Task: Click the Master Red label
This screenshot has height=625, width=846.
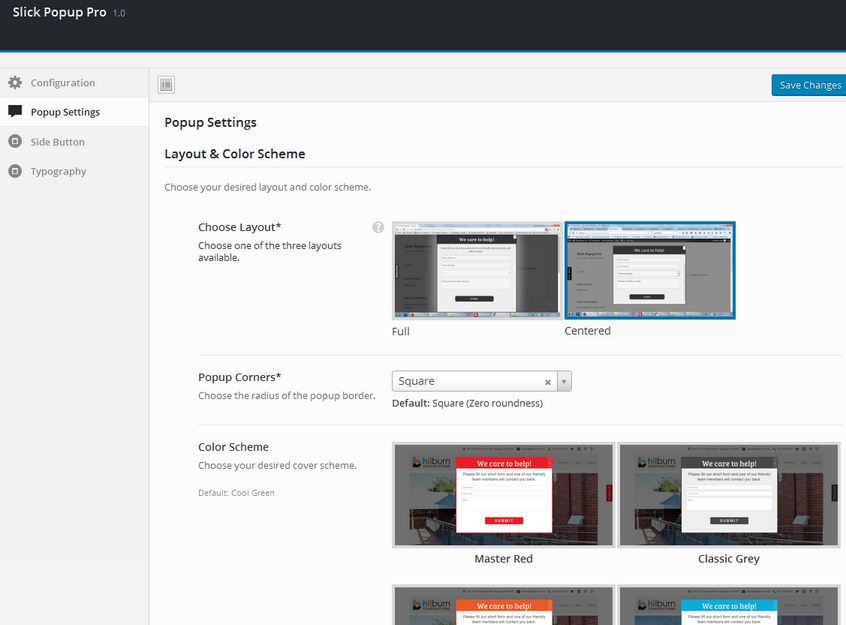Action: pyautogui.click(x=503, y=559)
